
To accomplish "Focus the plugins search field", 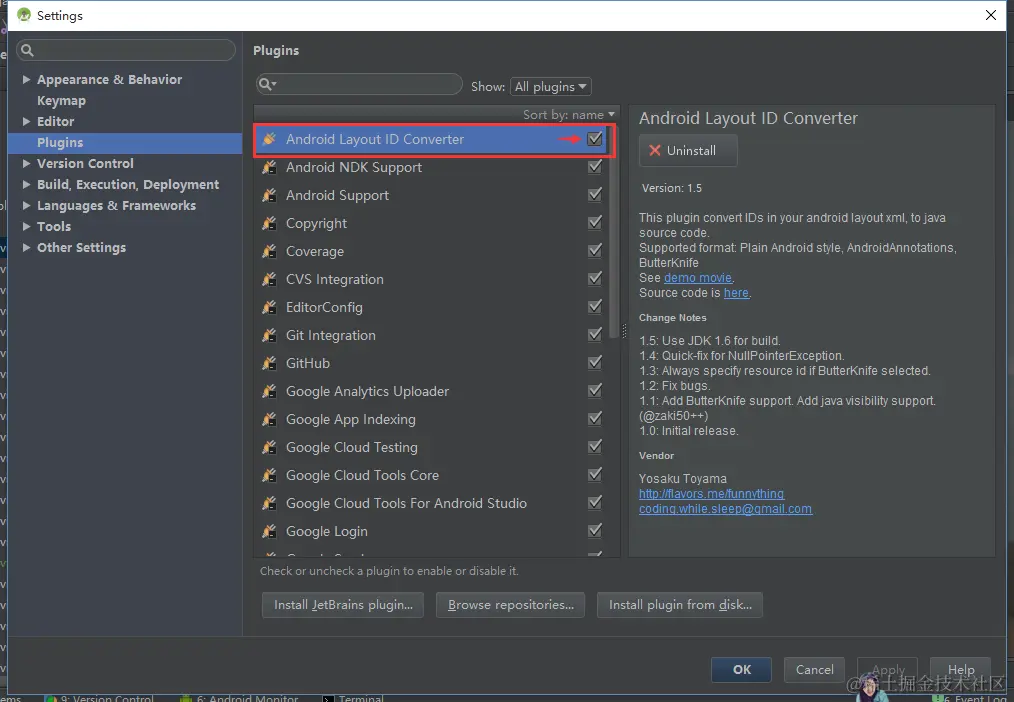I will 360,84.
